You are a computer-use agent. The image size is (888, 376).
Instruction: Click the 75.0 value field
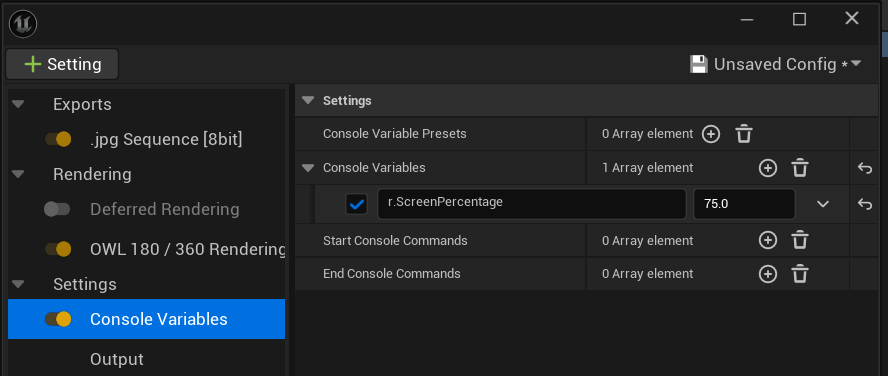pos(744,204)
